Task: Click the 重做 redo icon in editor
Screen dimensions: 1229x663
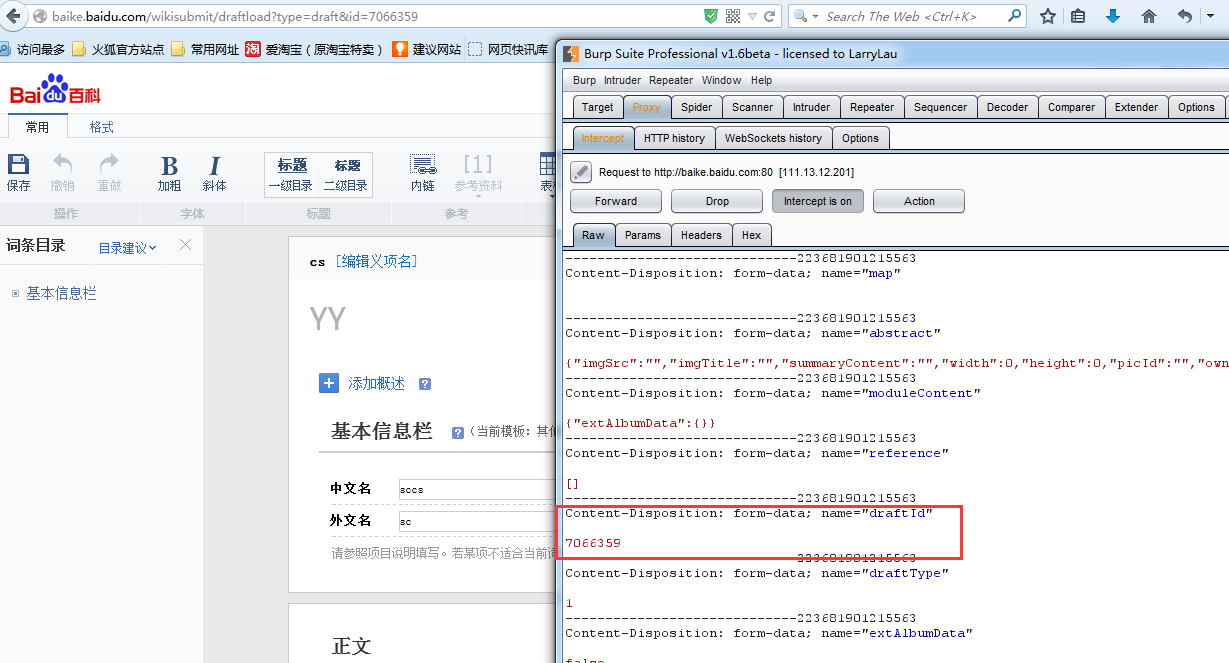Action: coord(109,172)
